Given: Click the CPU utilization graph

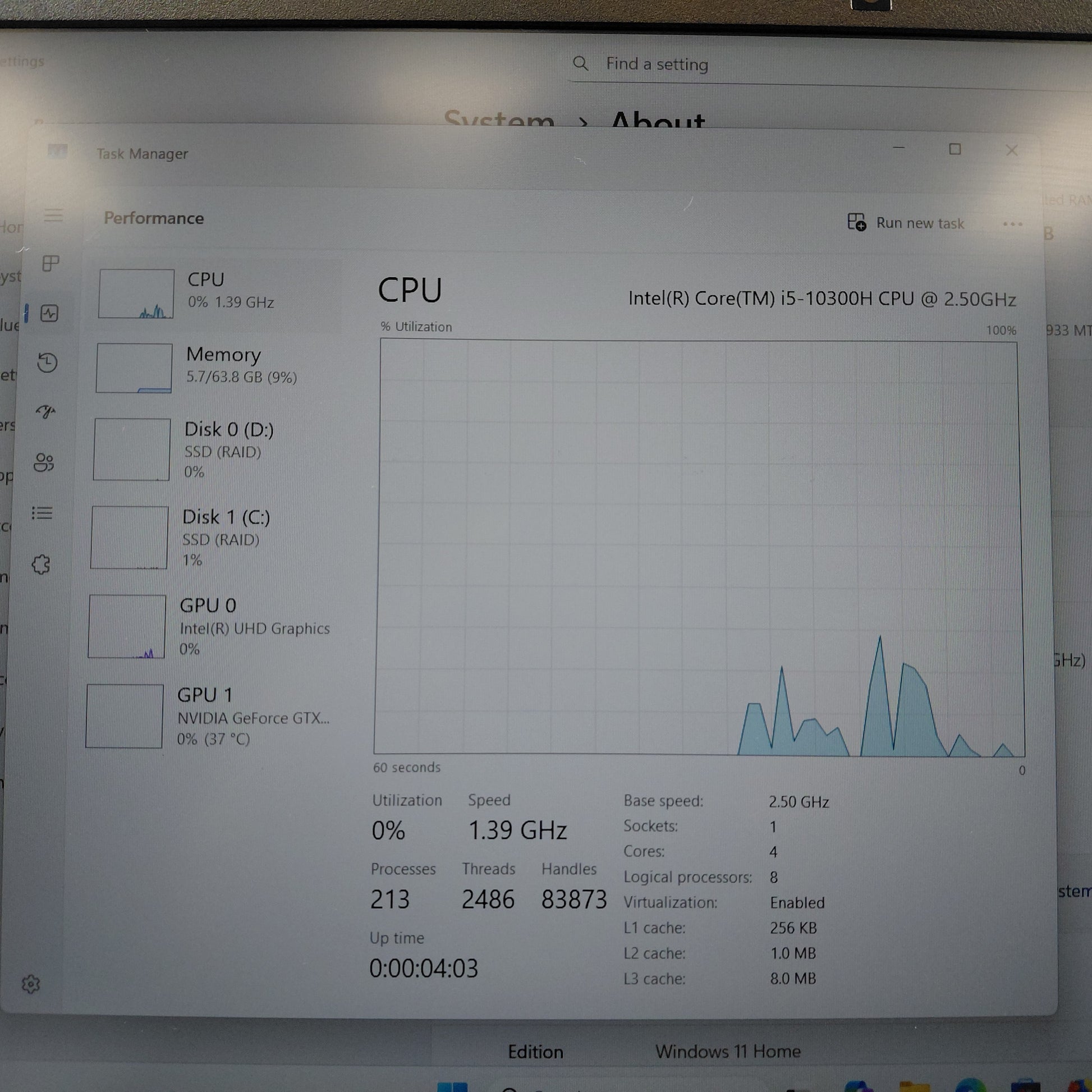Looking at the screenshot, I should [x=699, y=546].
